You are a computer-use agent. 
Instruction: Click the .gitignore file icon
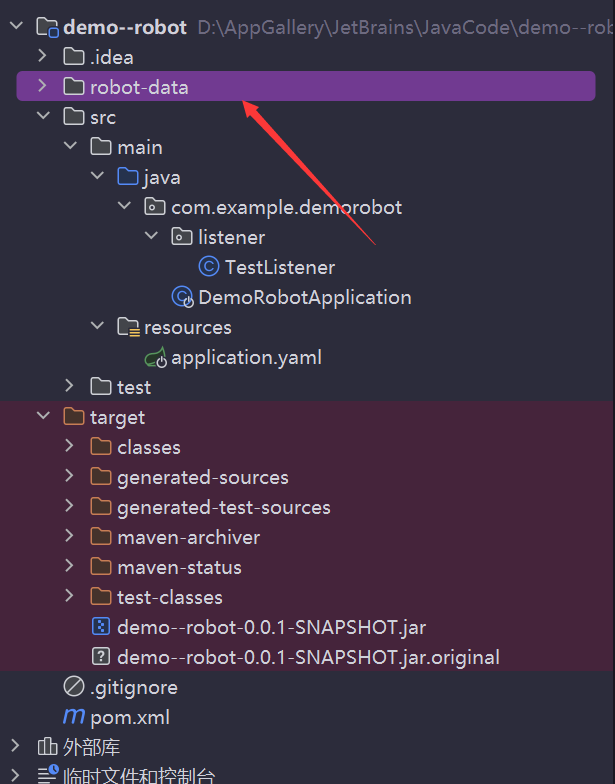[x=74, y=687]
